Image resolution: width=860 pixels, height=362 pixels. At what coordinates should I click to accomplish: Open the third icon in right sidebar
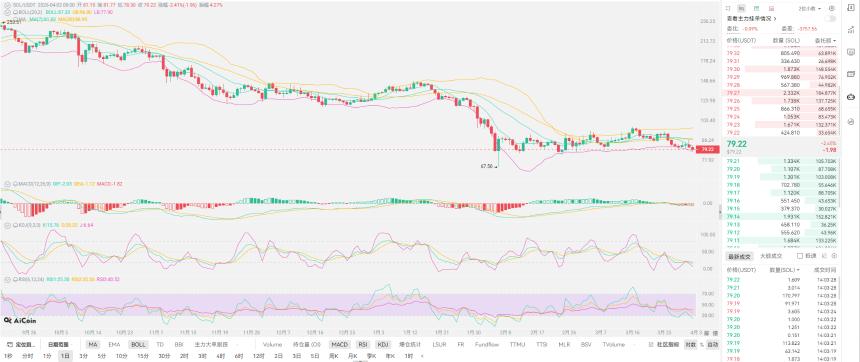click(x=851, y=52)
